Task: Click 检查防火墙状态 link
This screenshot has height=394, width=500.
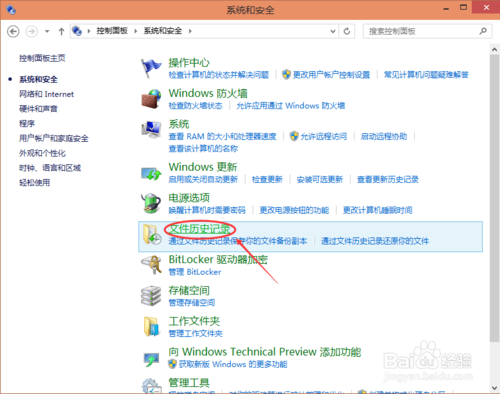Action: coord(195,106)
